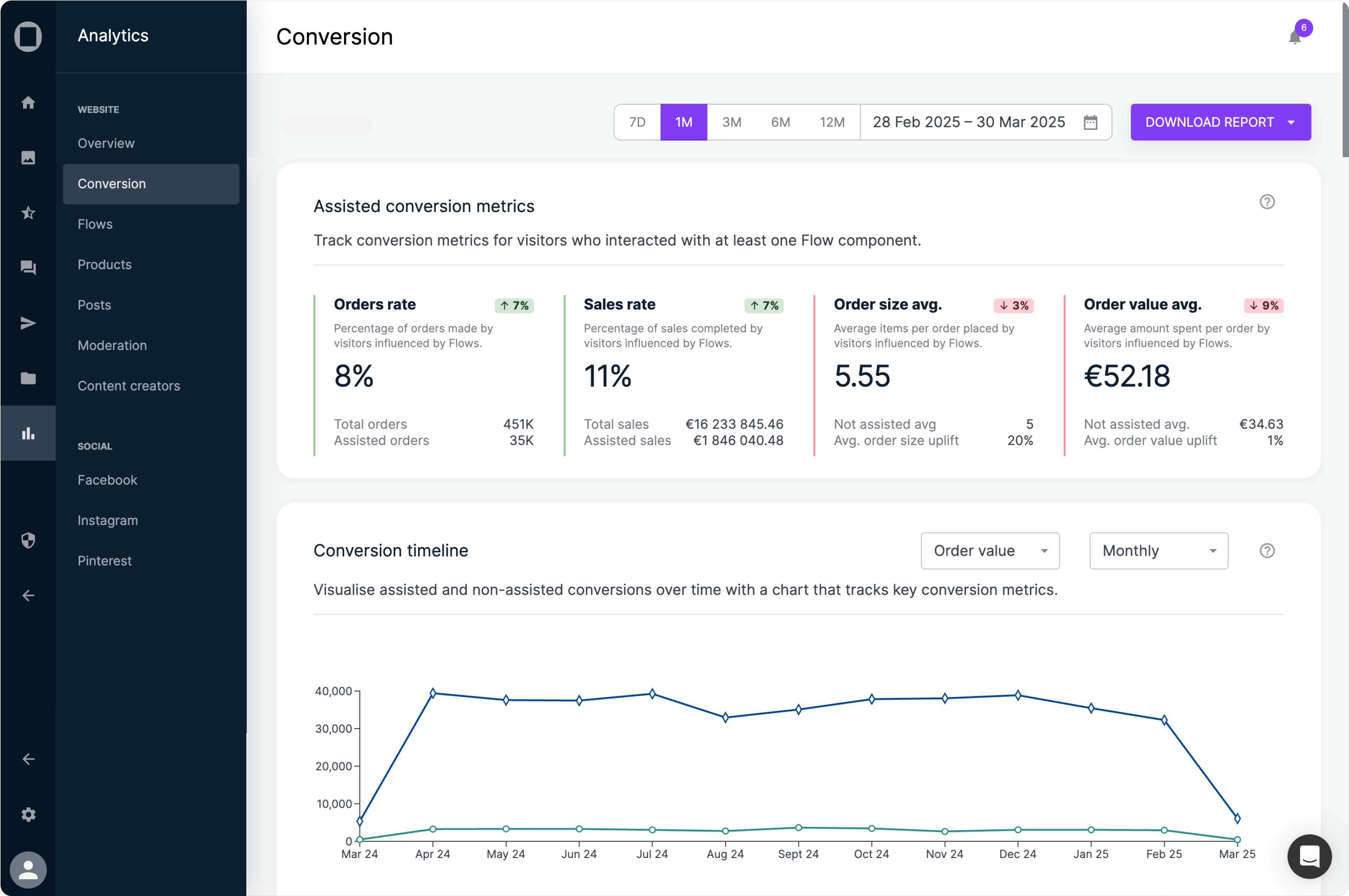Click the shield security icon
This screenshot has width=1349, height=896.
pos(28,540)
